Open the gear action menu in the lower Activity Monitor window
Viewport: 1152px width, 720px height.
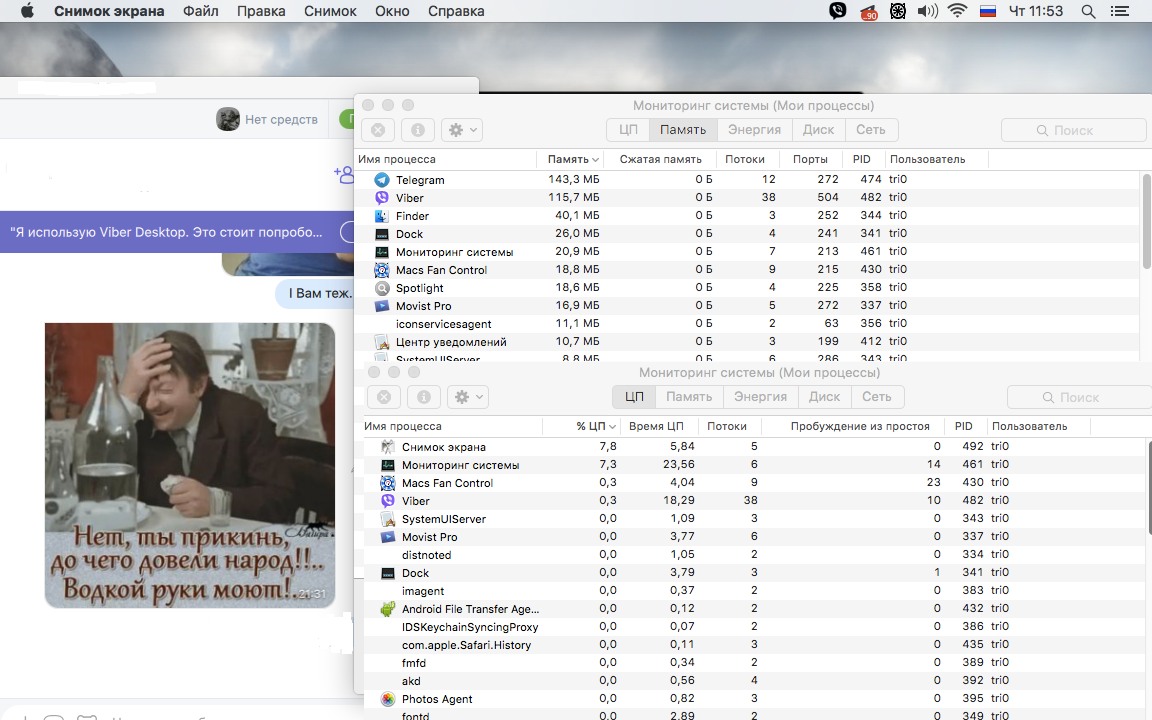point(467,397)
